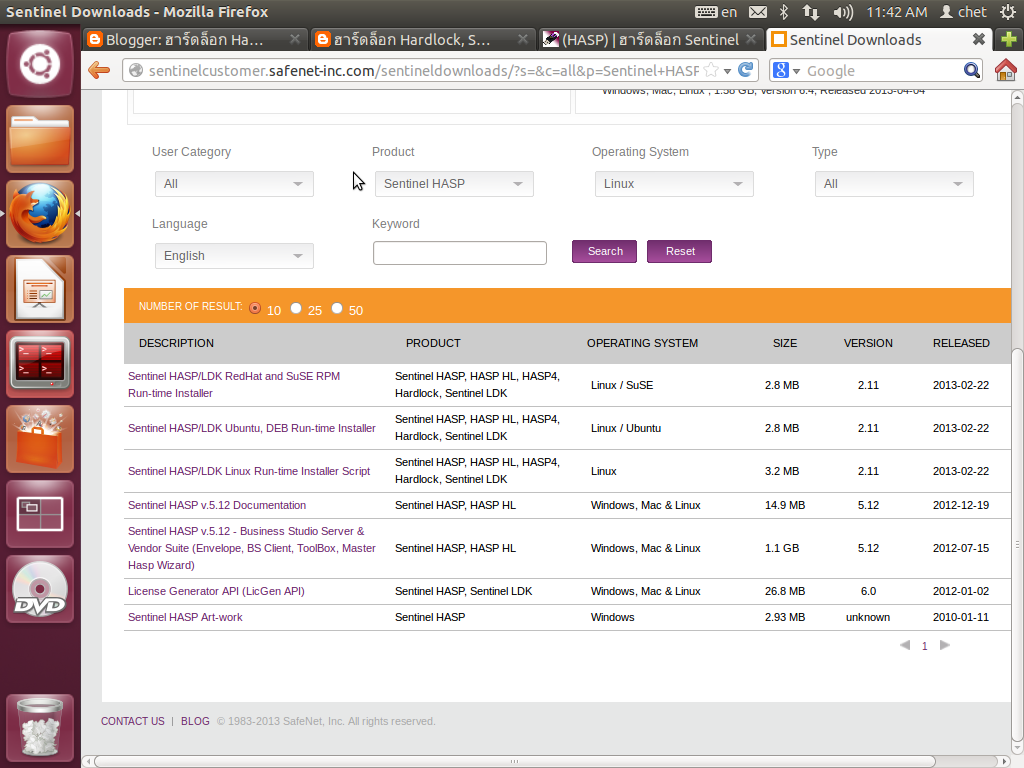Open Linux Run-time Installer Script link

[249, 471]
